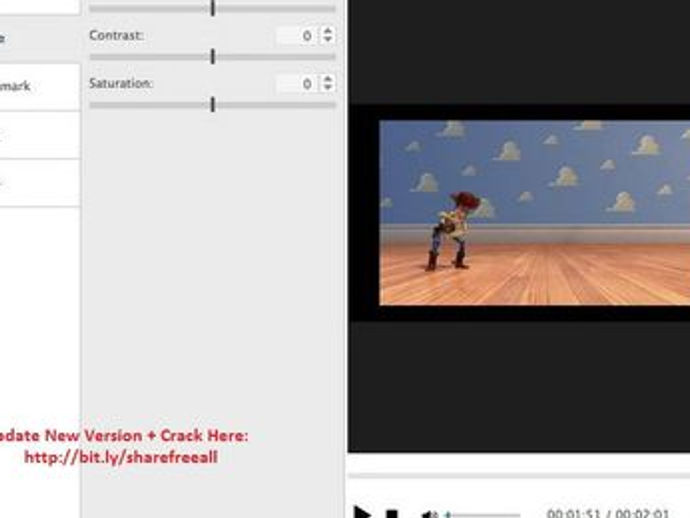Increase Saturation with the stepper up arrow
The height and width of the screenshot is (518, 690).
327,79
